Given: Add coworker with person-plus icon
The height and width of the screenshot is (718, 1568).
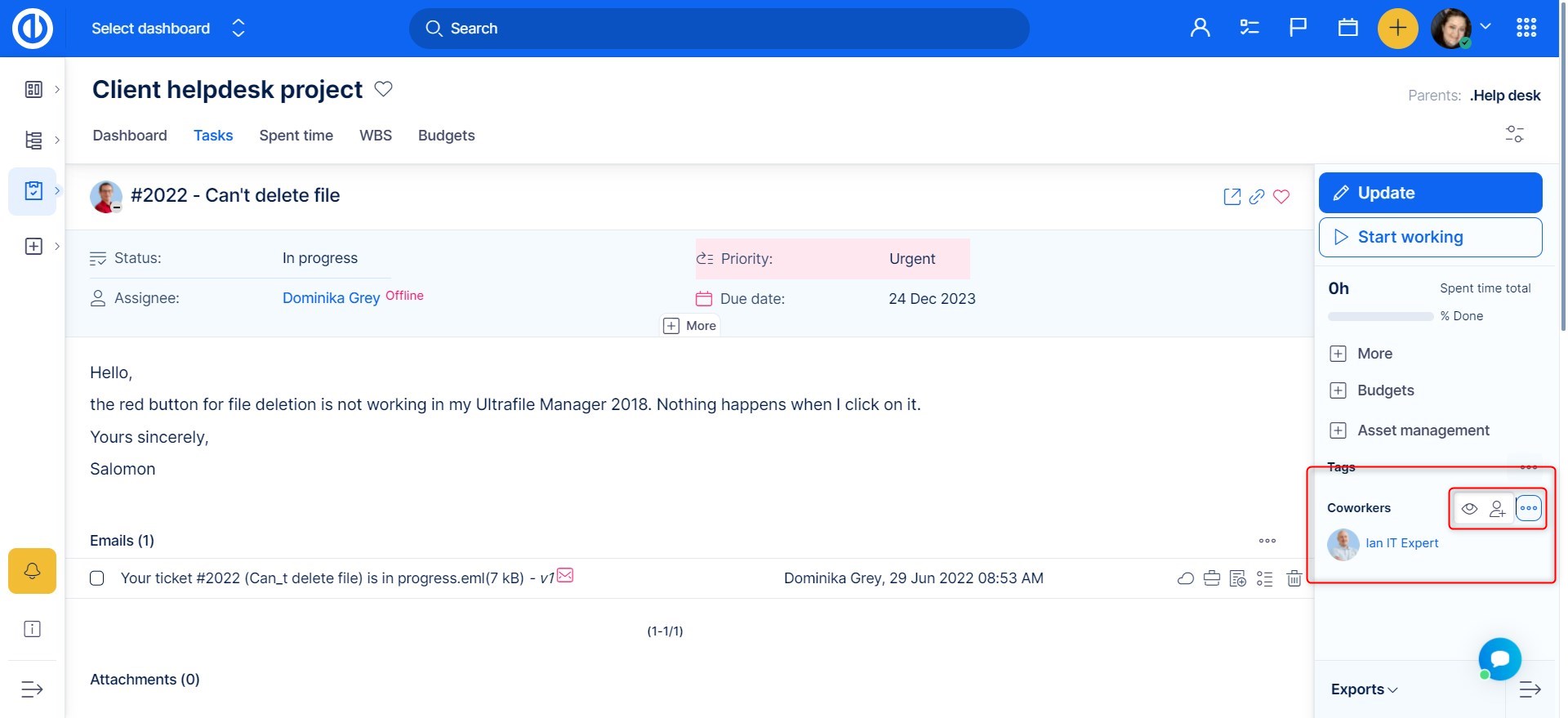Looking at the screenshot, I should pyautogui.click(x=1497, y=509).
